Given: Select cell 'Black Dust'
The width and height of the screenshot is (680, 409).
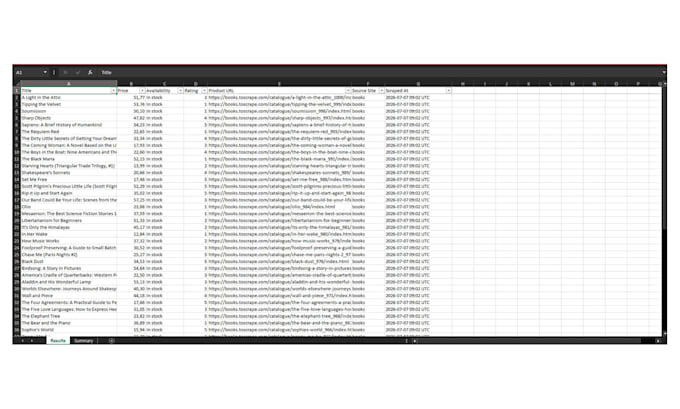Looking at the screenshot, I should point(69,262).
